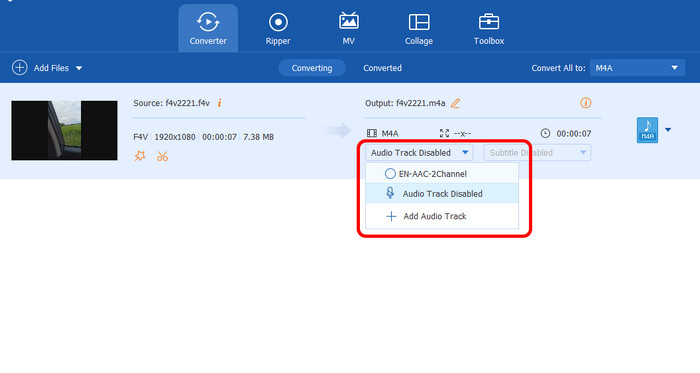Image resolution: width=700 pixels, height=373 pixels.
Task: Choose Audio Track Disabled in the list
Action: (442, 194)
